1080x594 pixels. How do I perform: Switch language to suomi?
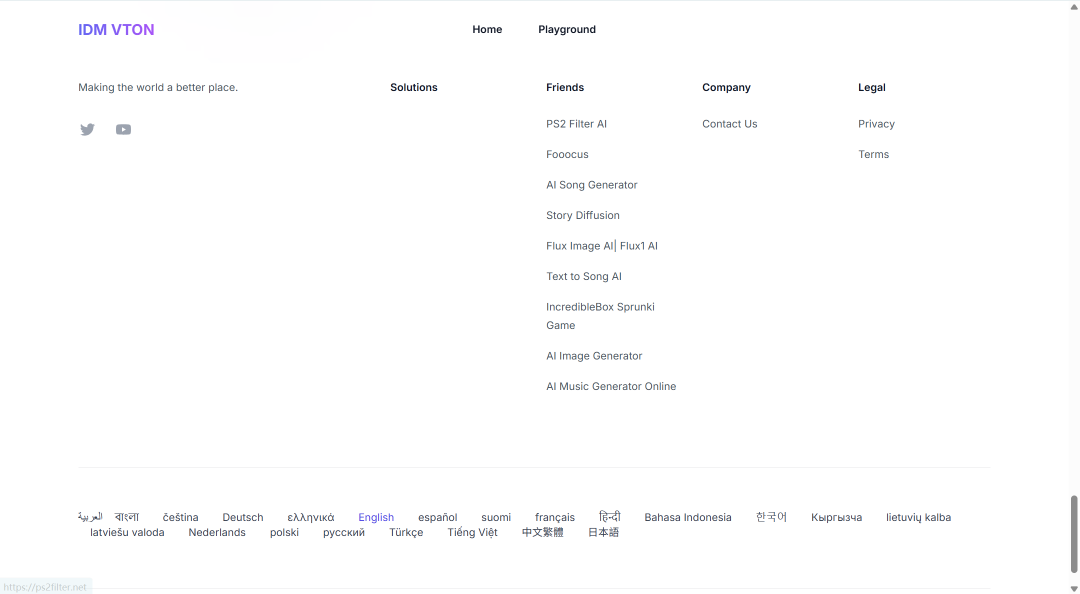pos(496,518)
